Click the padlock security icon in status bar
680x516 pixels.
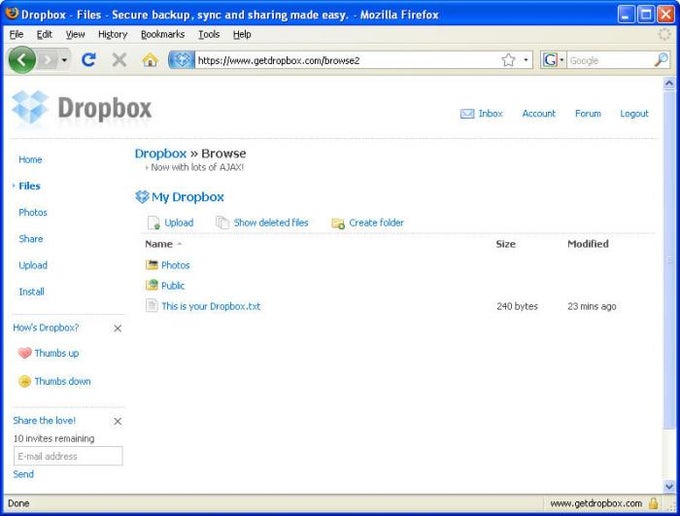click(653, 503)
